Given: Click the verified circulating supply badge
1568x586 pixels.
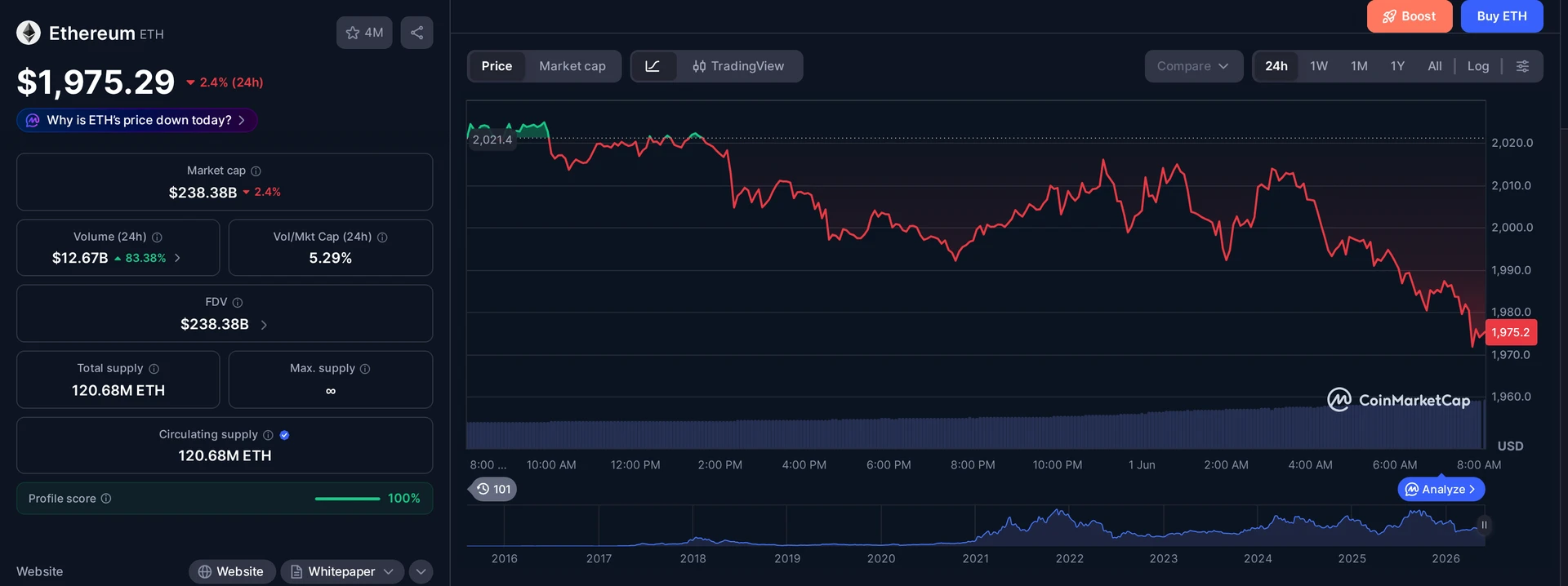Looking at the screenshot, I should pos(284,435).
